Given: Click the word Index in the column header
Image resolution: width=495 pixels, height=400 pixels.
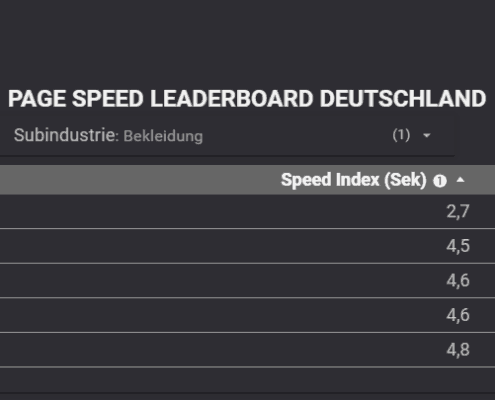Looking at the screenshot, I should pyautogui.click(x=357, y=180).
